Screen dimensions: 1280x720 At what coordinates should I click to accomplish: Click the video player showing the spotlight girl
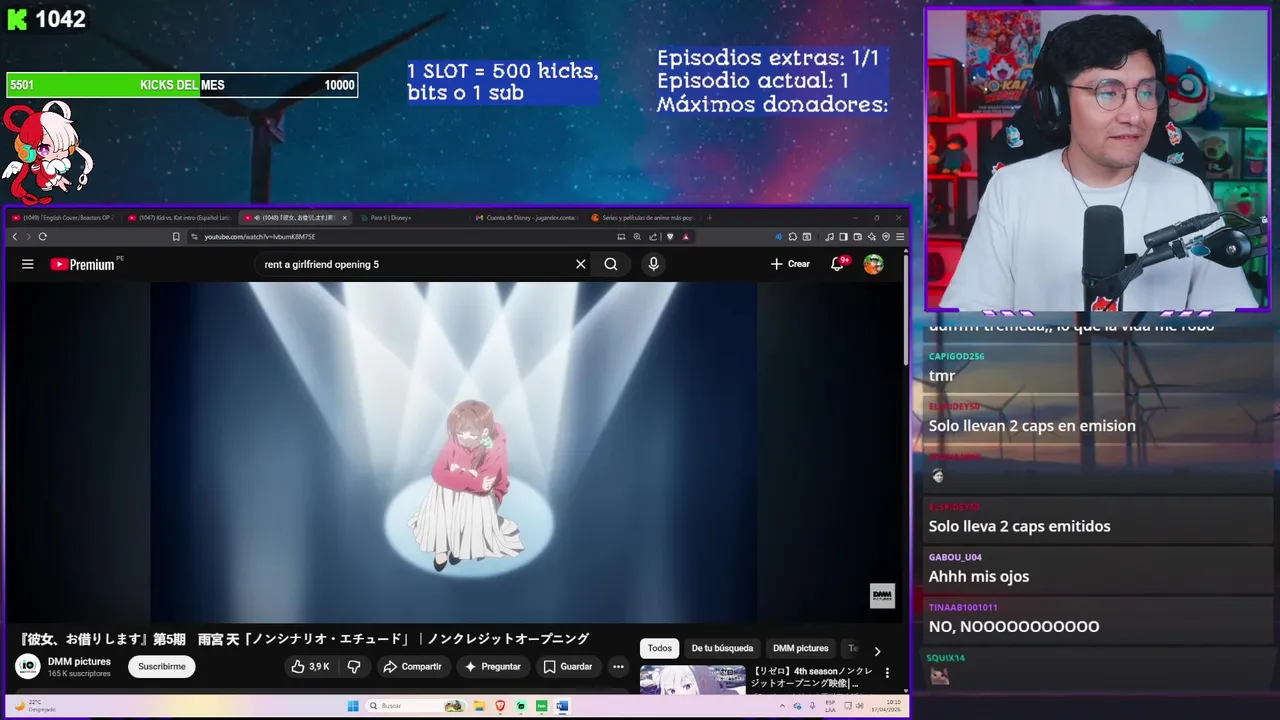click(x=454, y=452)
